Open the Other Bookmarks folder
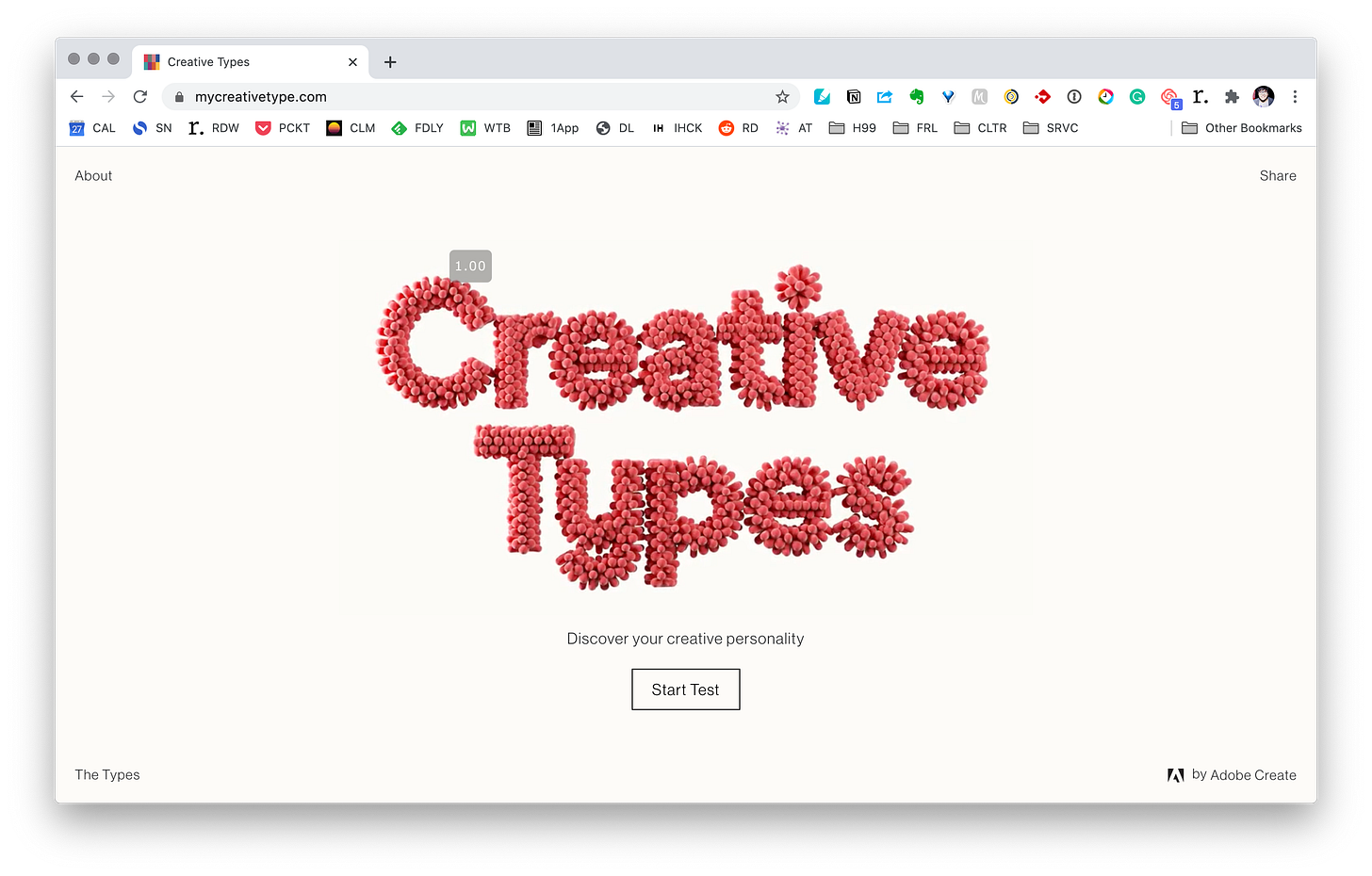The width and height of the screenshot is (1372, 876). 1242,128
